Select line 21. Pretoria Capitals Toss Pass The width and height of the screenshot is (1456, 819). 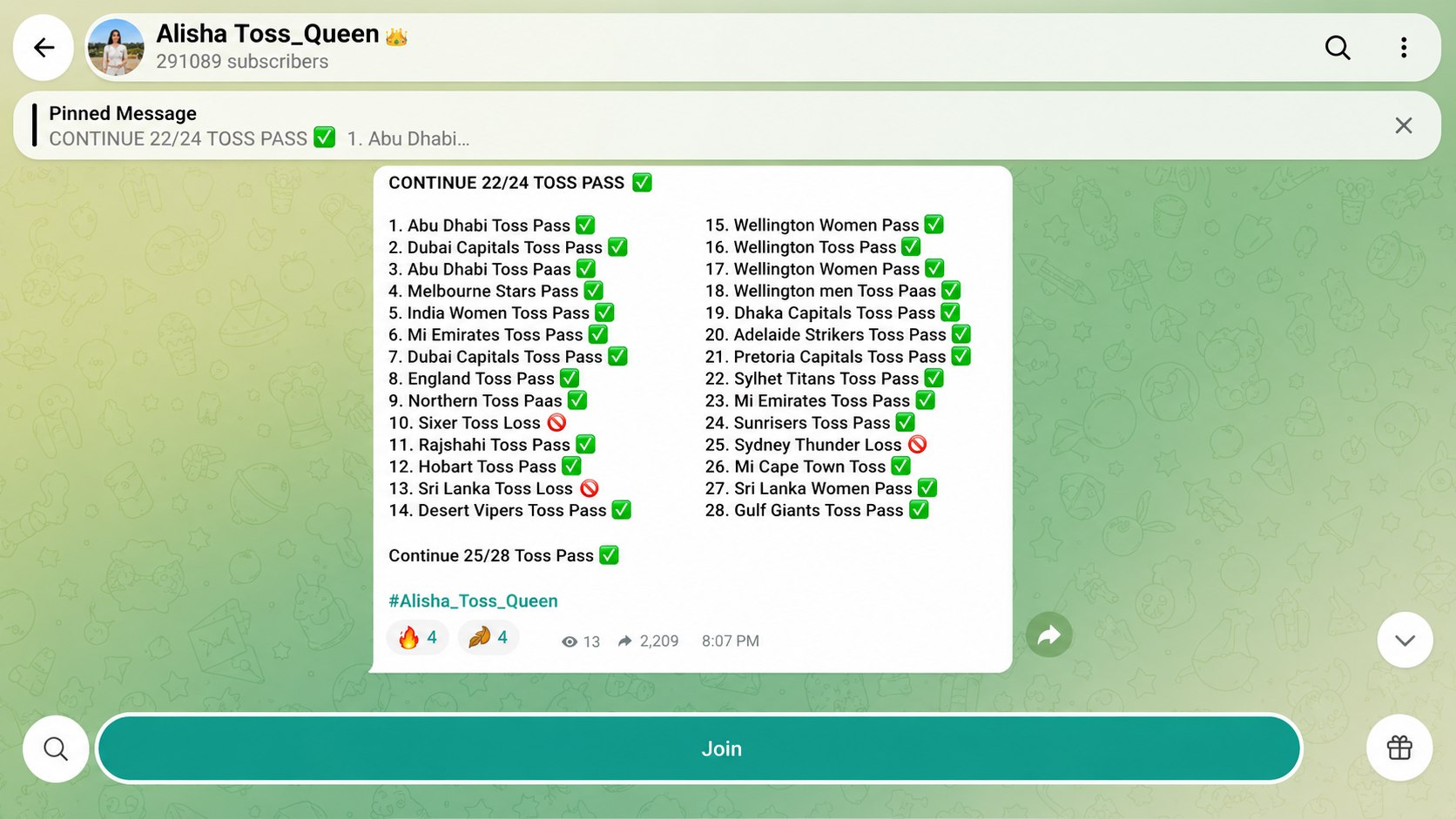pos(838,356)
